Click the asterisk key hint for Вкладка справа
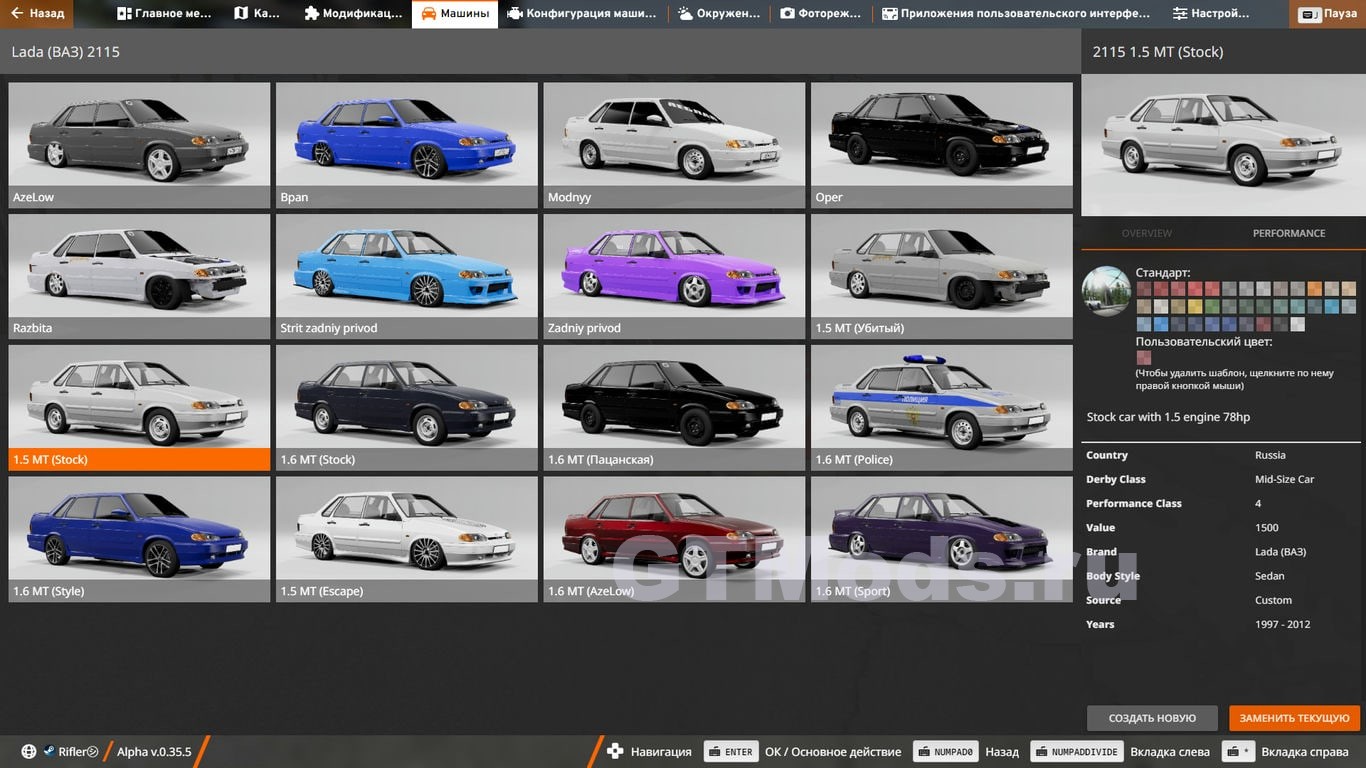 coord(1239,752)
